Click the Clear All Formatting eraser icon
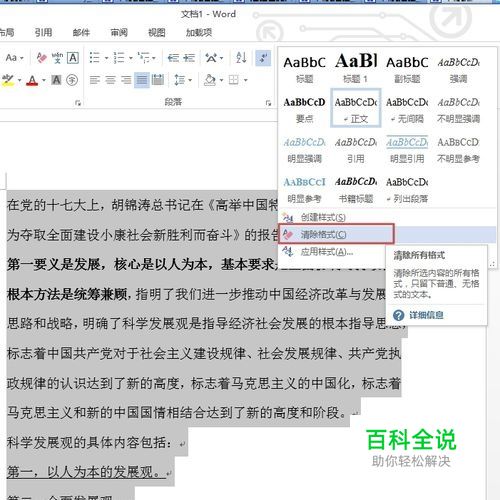500x500 pixels. [42, 58]
